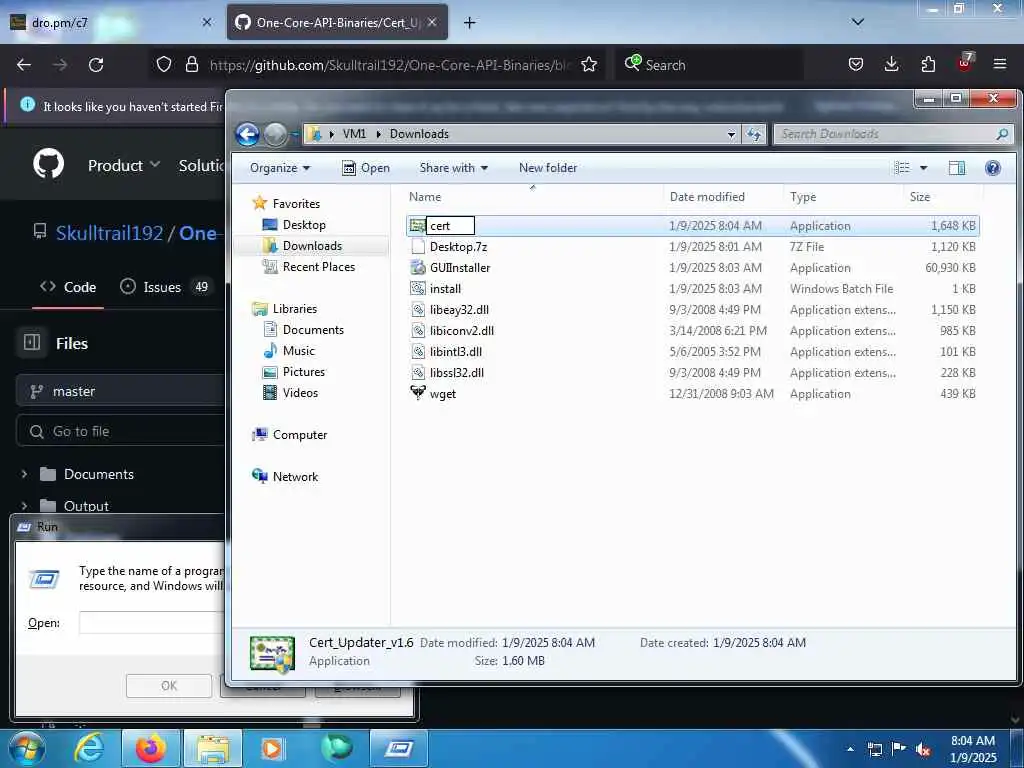Click Firefox back arrow button
Image resolution: width=1024 pixels, height=768 pixels.
click(24, 65)
